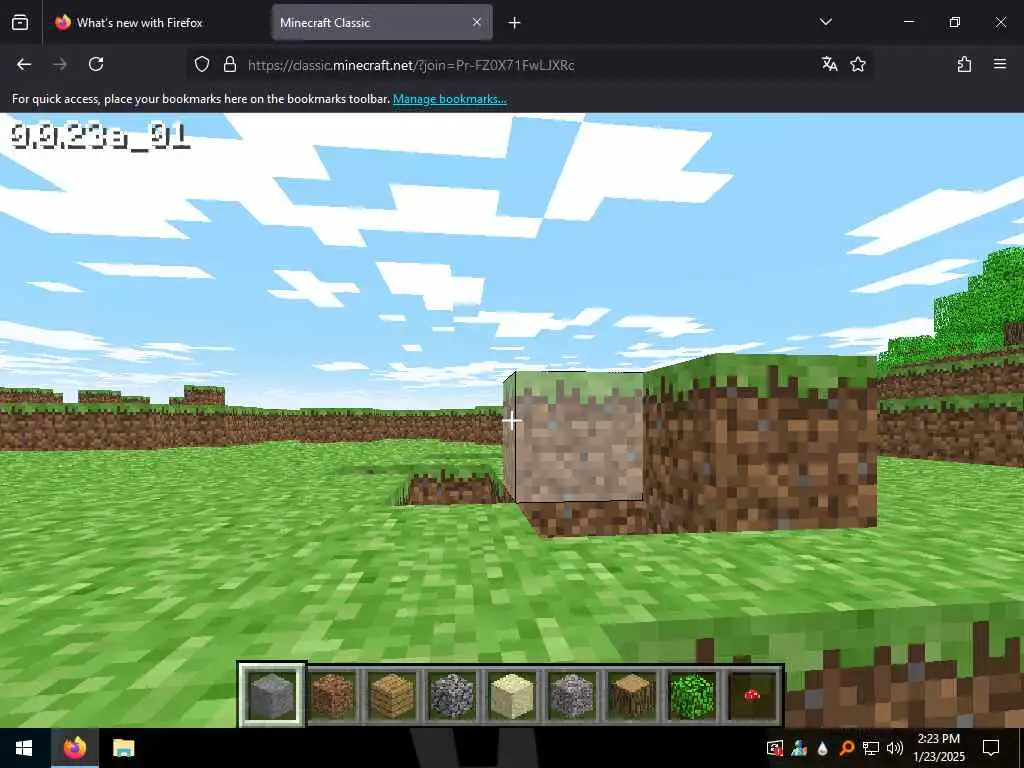Select the sand block in the hotbar

point(512,695)
